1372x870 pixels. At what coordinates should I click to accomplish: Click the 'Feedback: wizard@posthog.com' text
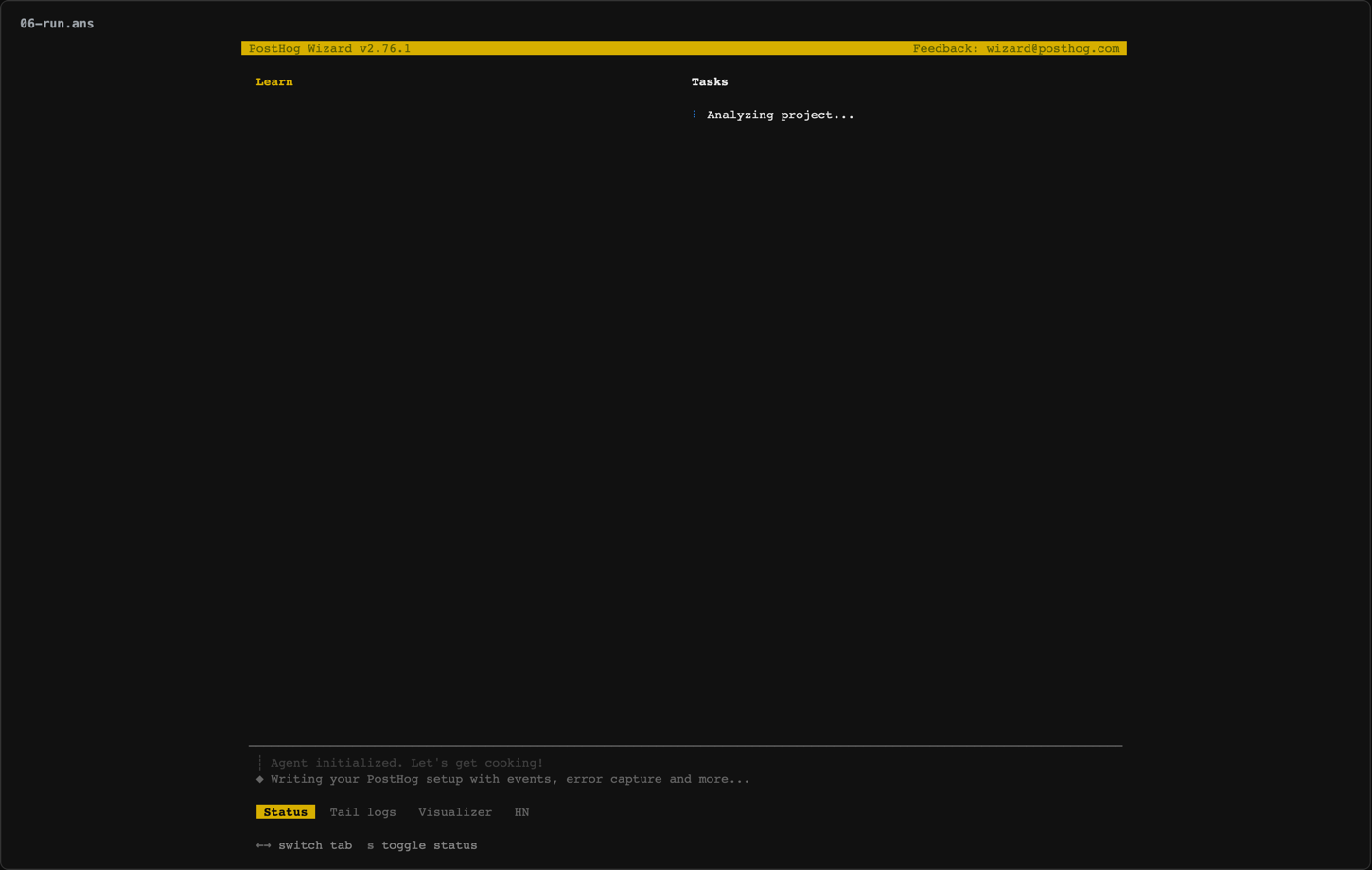[1016, 48]
